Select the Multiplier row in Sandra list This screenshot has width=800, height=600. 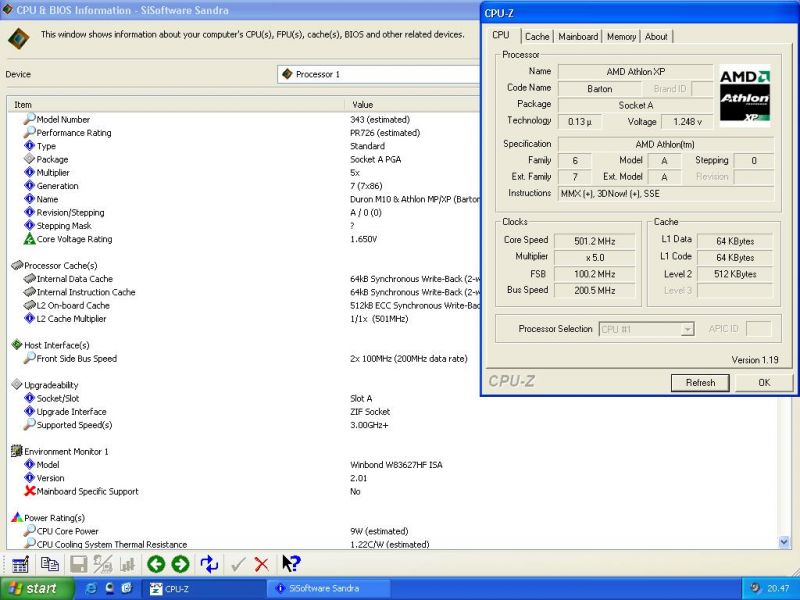pyautogui.click(x=243, y=172)
